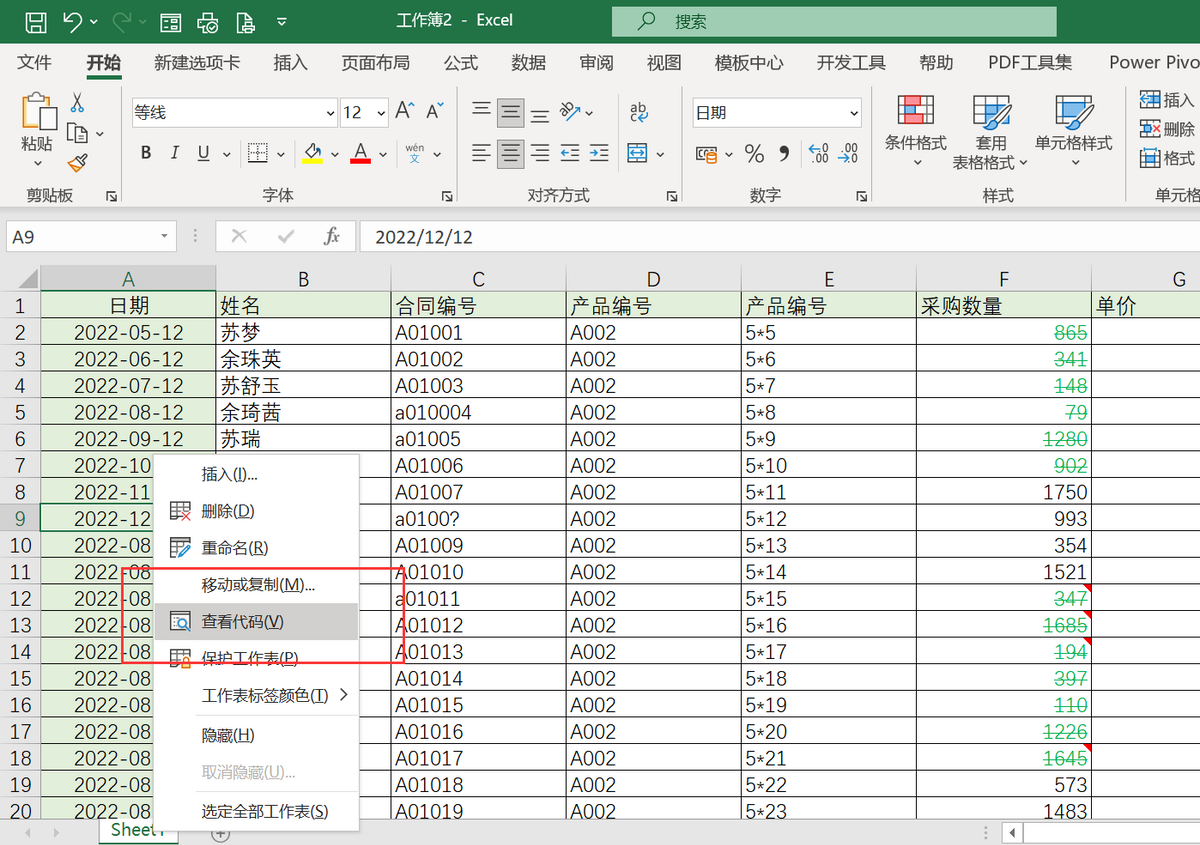The height and width of the screenshot is (845, 1200).
Task: Customize the Quick Access Toolbar dropdown
Action: tap(281, 20)
